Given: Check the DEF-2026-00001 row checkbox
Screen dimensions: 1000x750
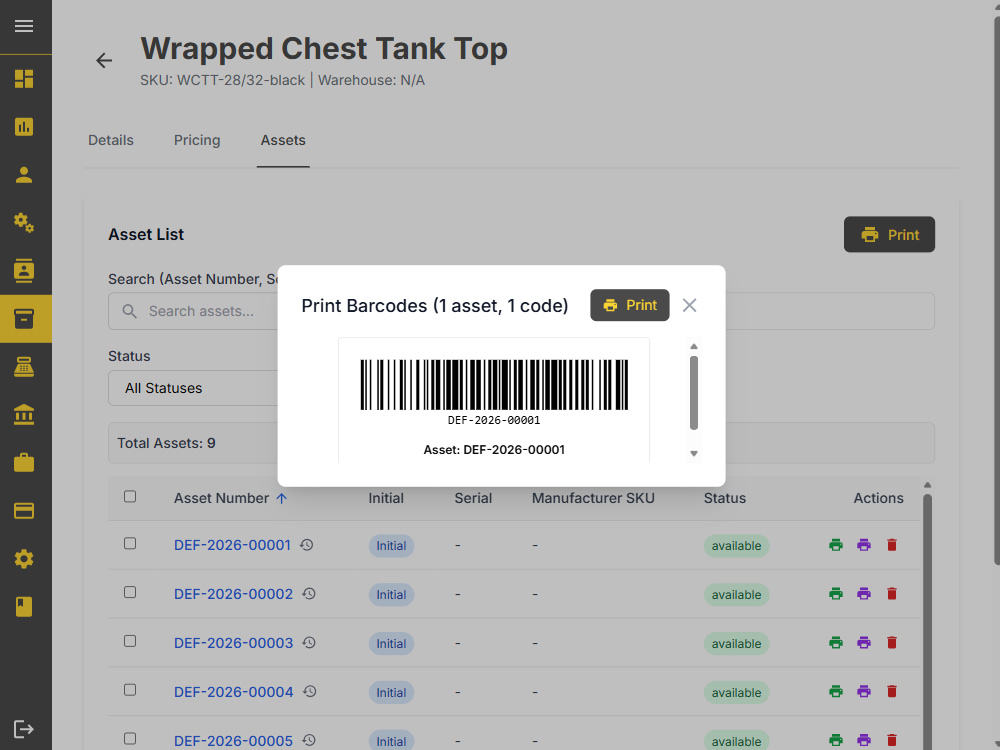Looking at the screenshot, I should tap(130, 543).
